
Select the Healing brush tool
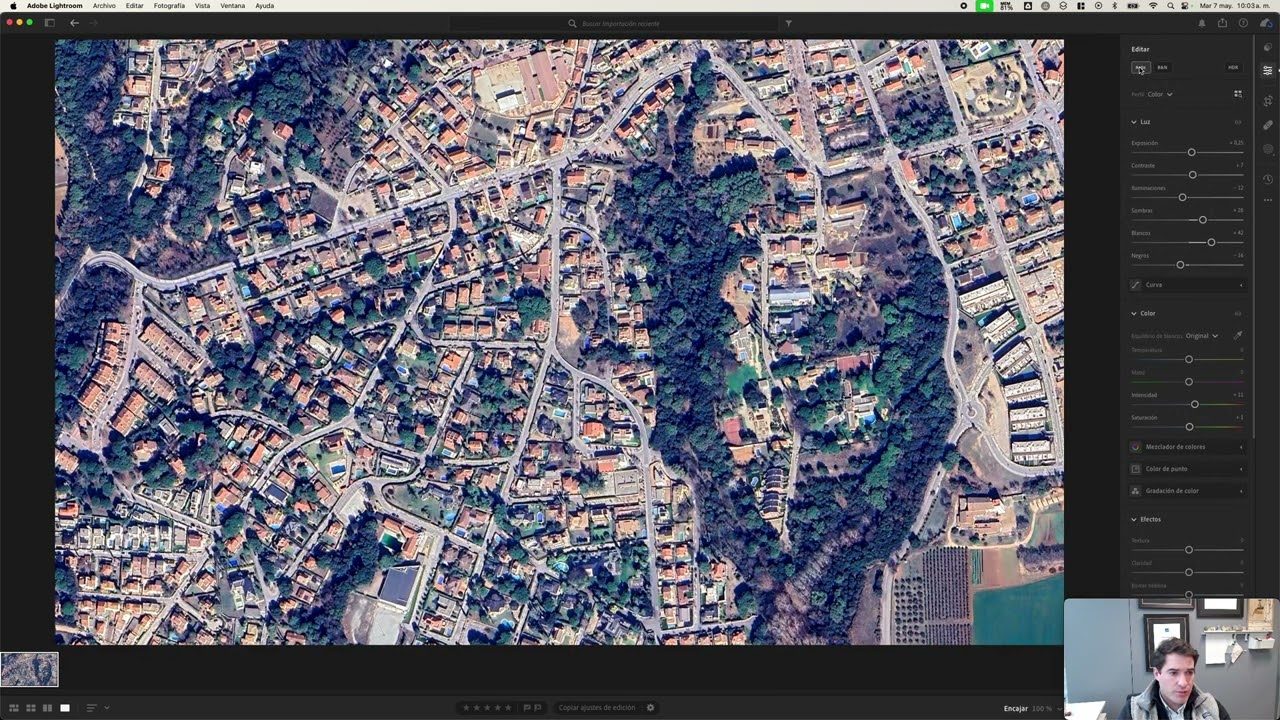[1267, 125]
